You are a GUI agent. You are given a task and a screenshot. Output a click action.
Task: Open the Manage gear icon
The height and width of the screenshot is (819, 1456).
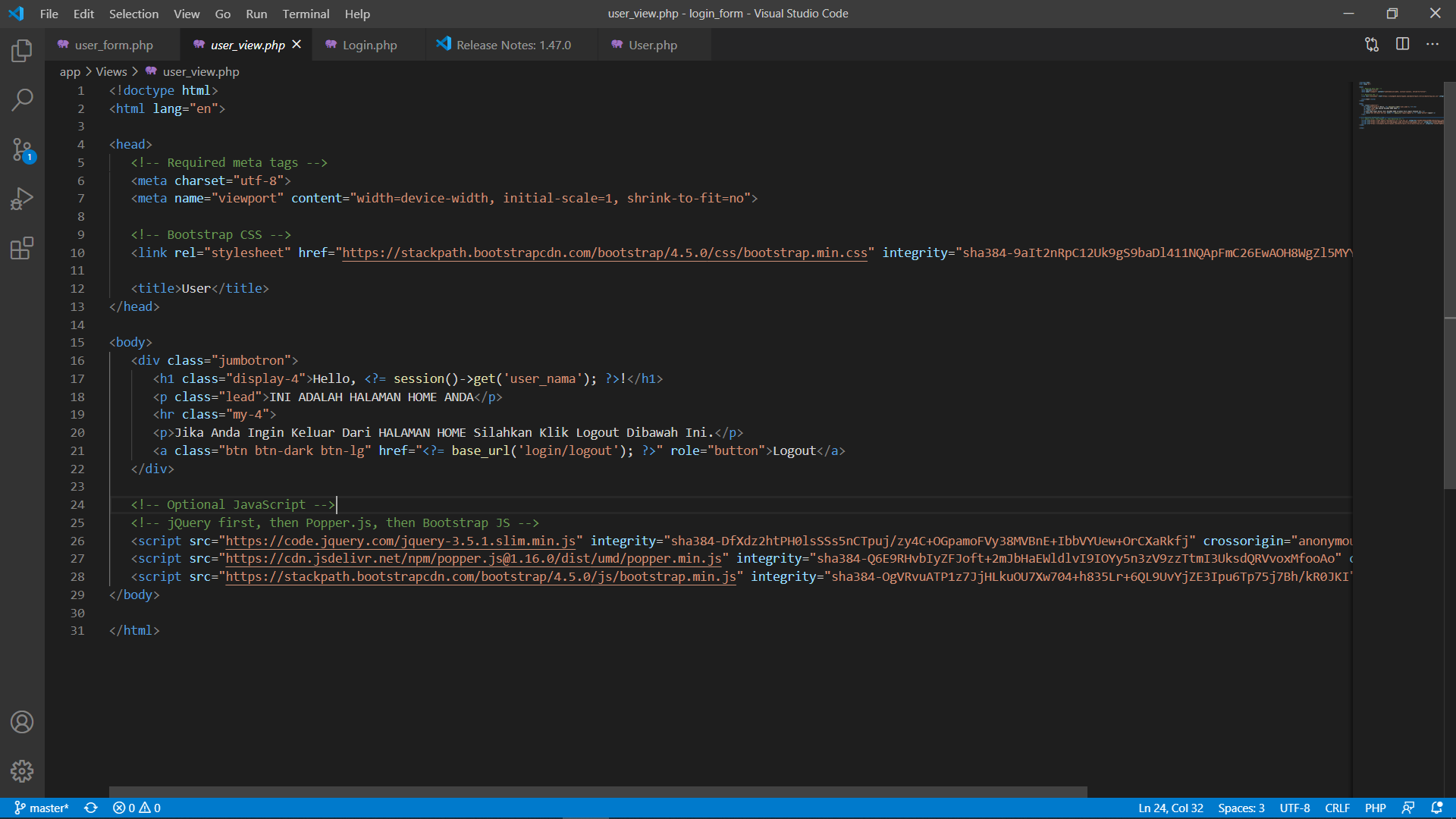[x=22, y=771]
